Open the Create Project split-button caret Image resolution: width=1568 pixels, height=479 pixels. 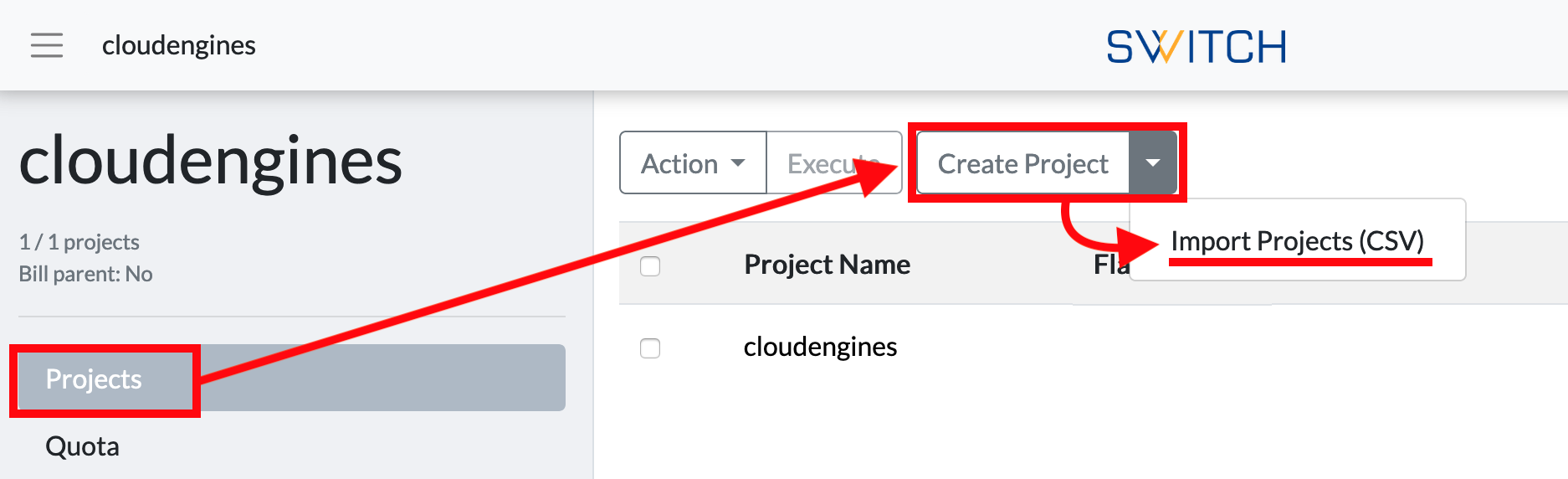1152,163
